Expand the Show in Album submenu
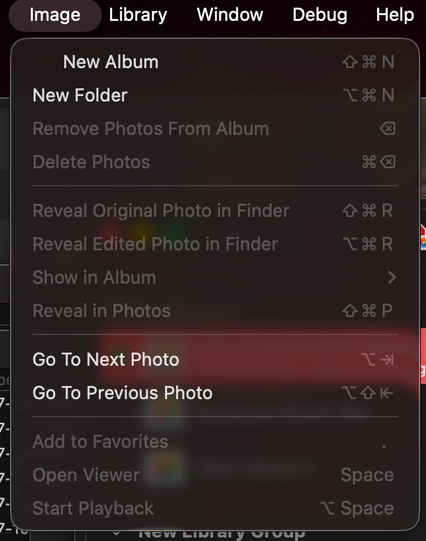 [x=215, y=277]
